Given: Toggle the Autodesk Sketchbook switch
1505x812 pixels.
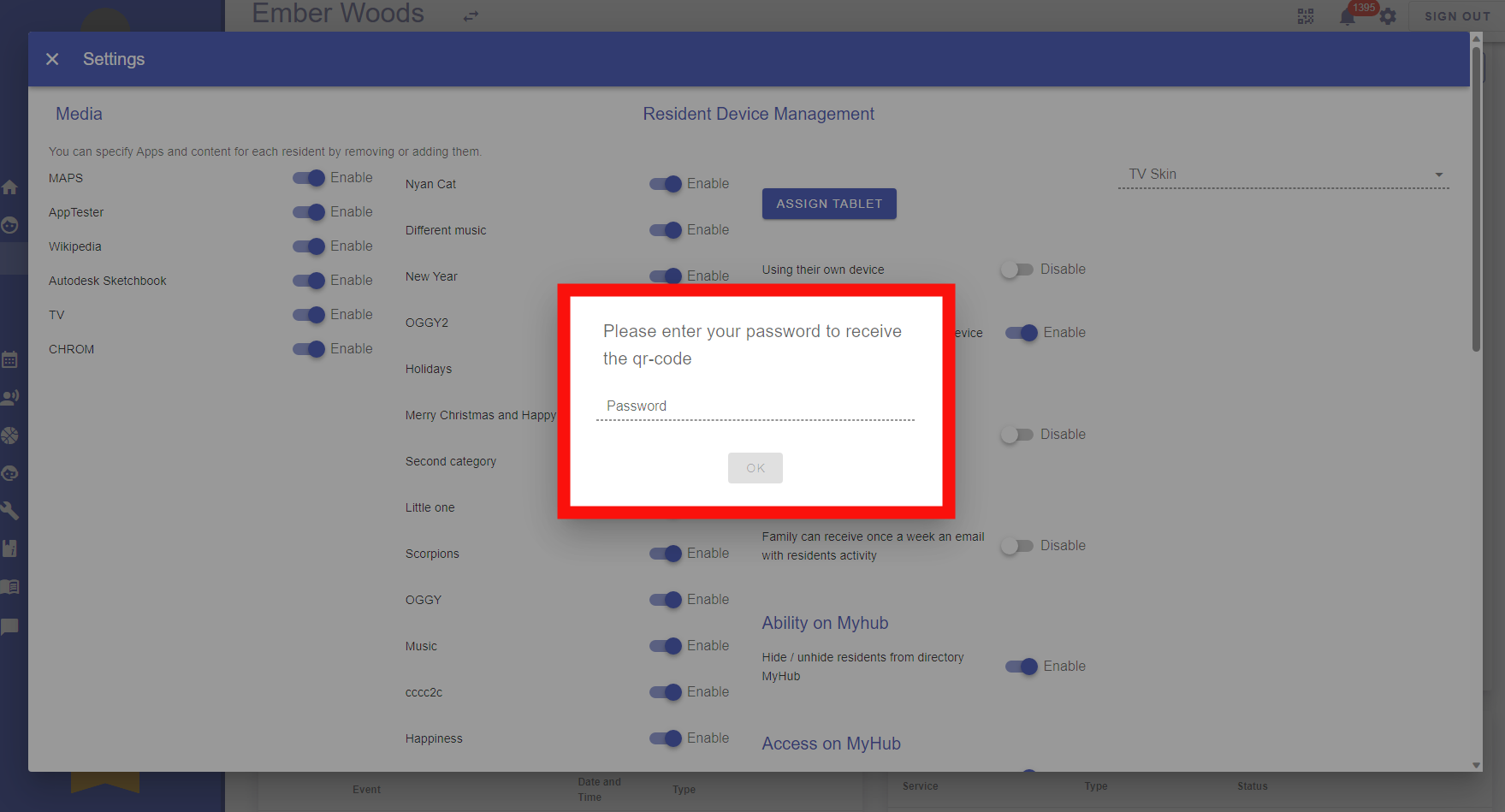Looking at the screenshot, I should (x=309, y=281).
